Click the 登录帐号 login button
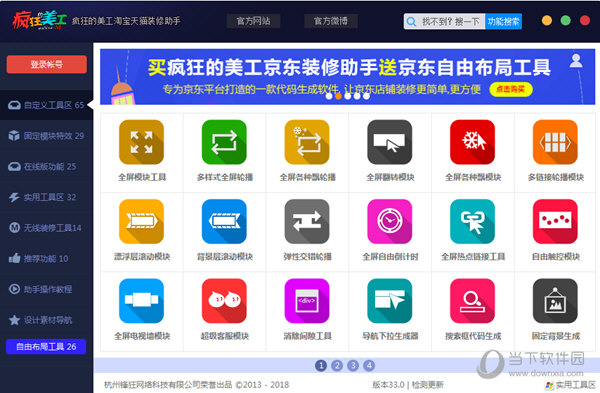The width and height of the screenshot is (600, 393). [47, 64]
